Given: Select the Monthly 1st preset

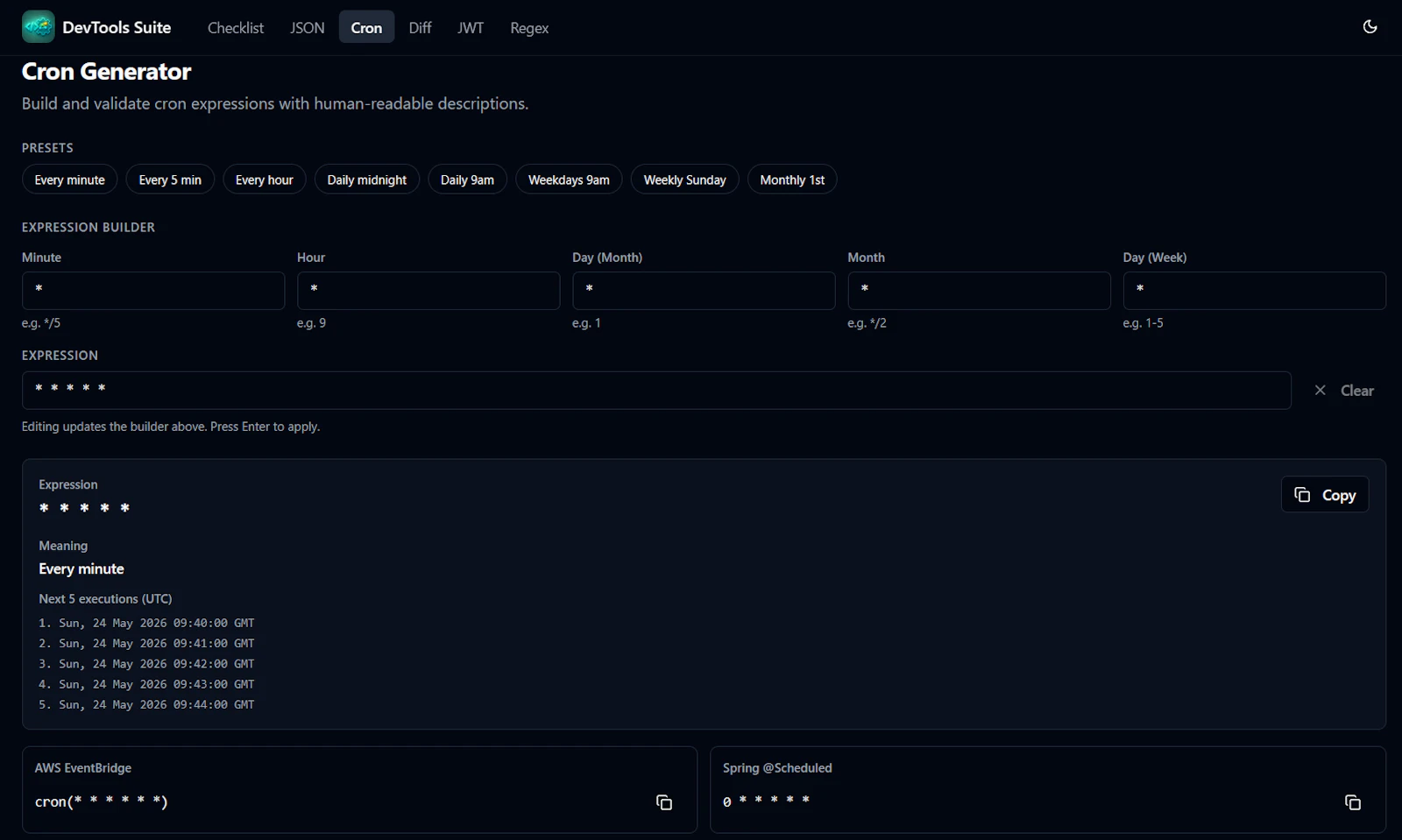Looking at the screenshot, I should 792,180.
